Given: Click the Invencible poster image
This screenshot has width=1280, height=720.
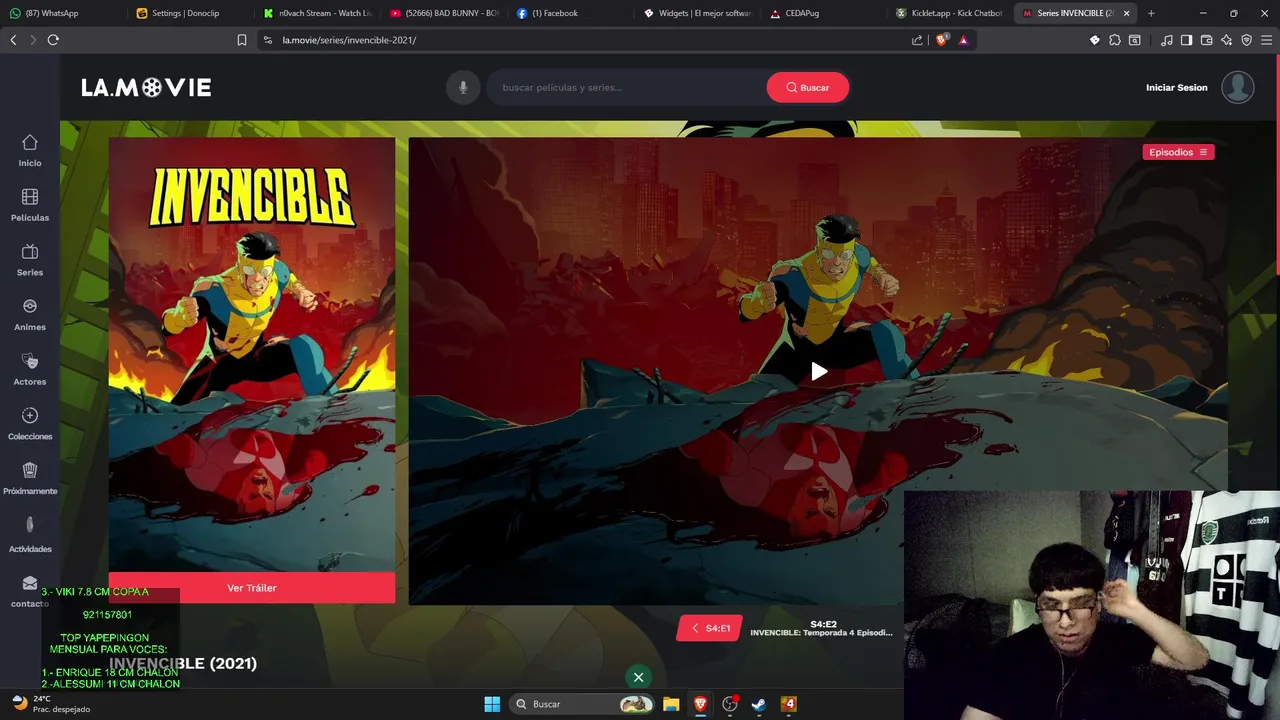Looking at the screenshot, I should pos(252,354).
